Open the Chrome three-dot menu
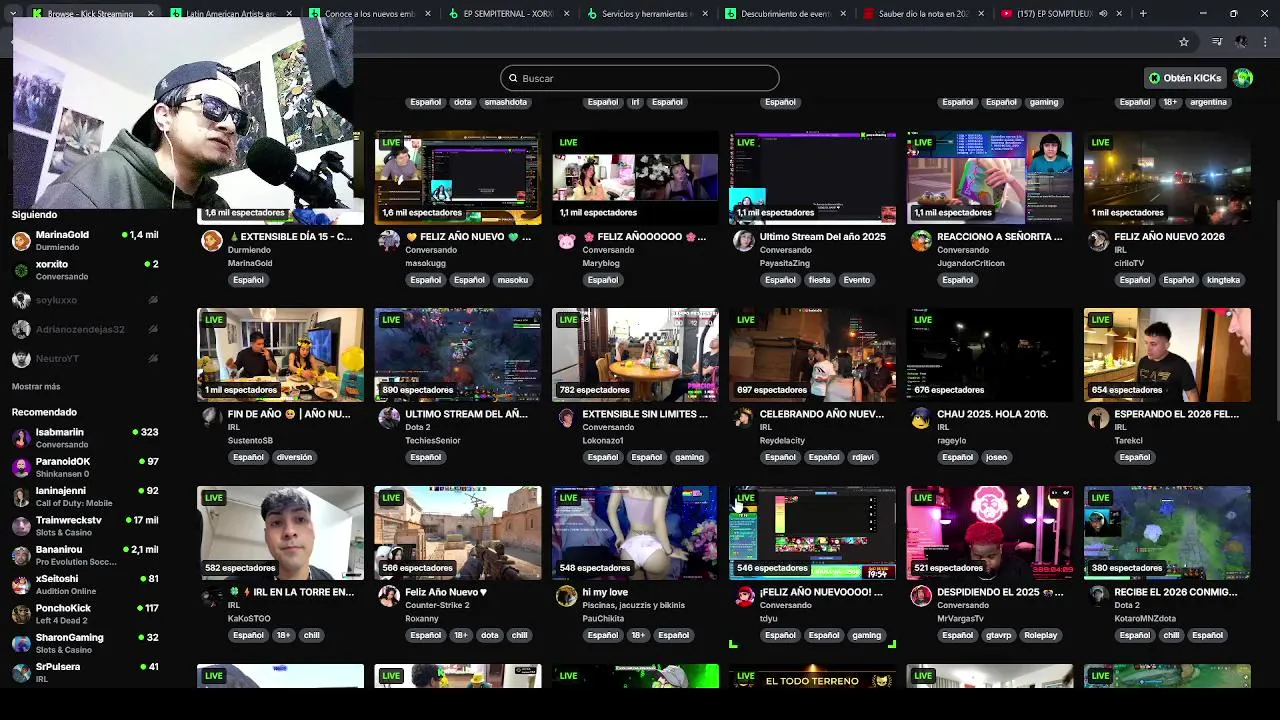Screen dimensions: 1280x720 (x=1266, y=42)
